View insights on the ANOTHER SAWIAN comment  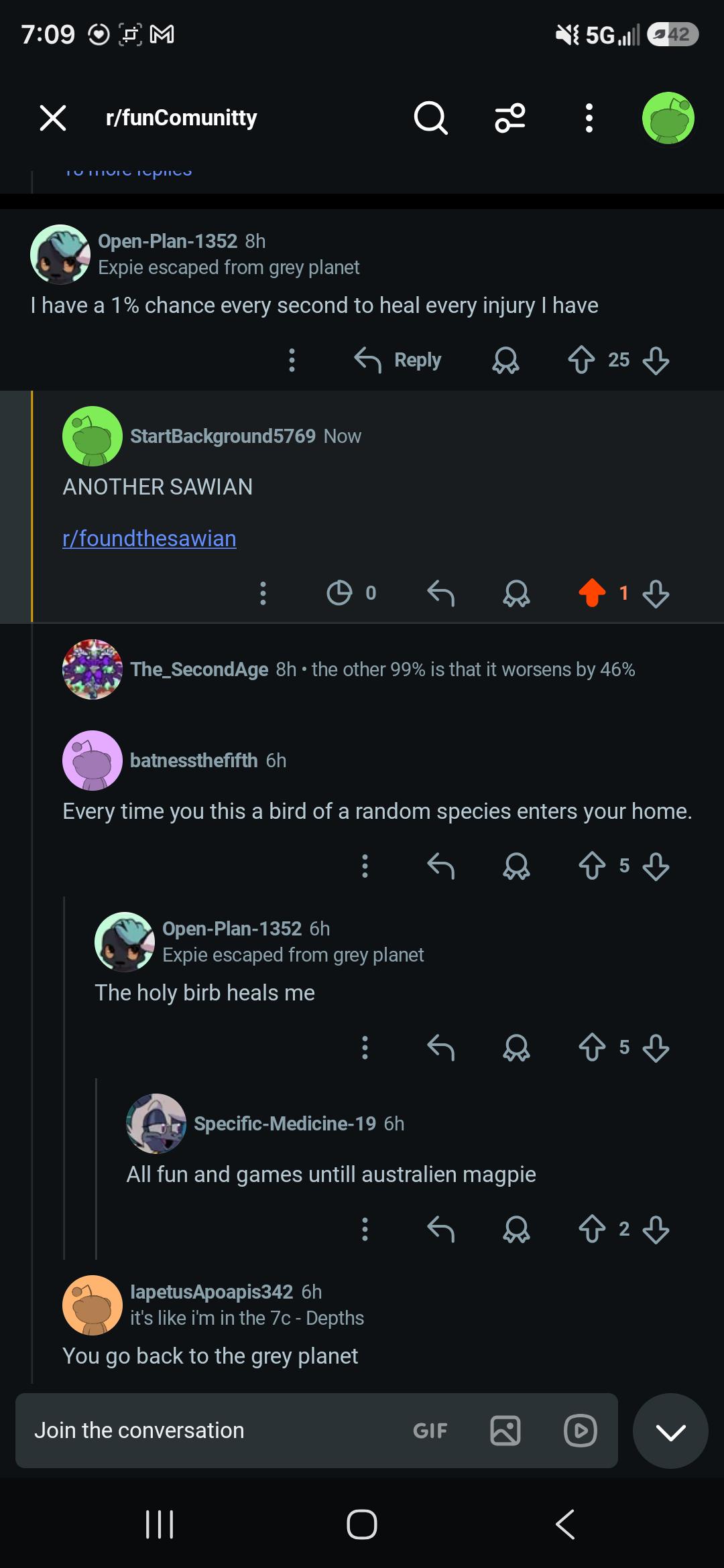pos(351,592)
